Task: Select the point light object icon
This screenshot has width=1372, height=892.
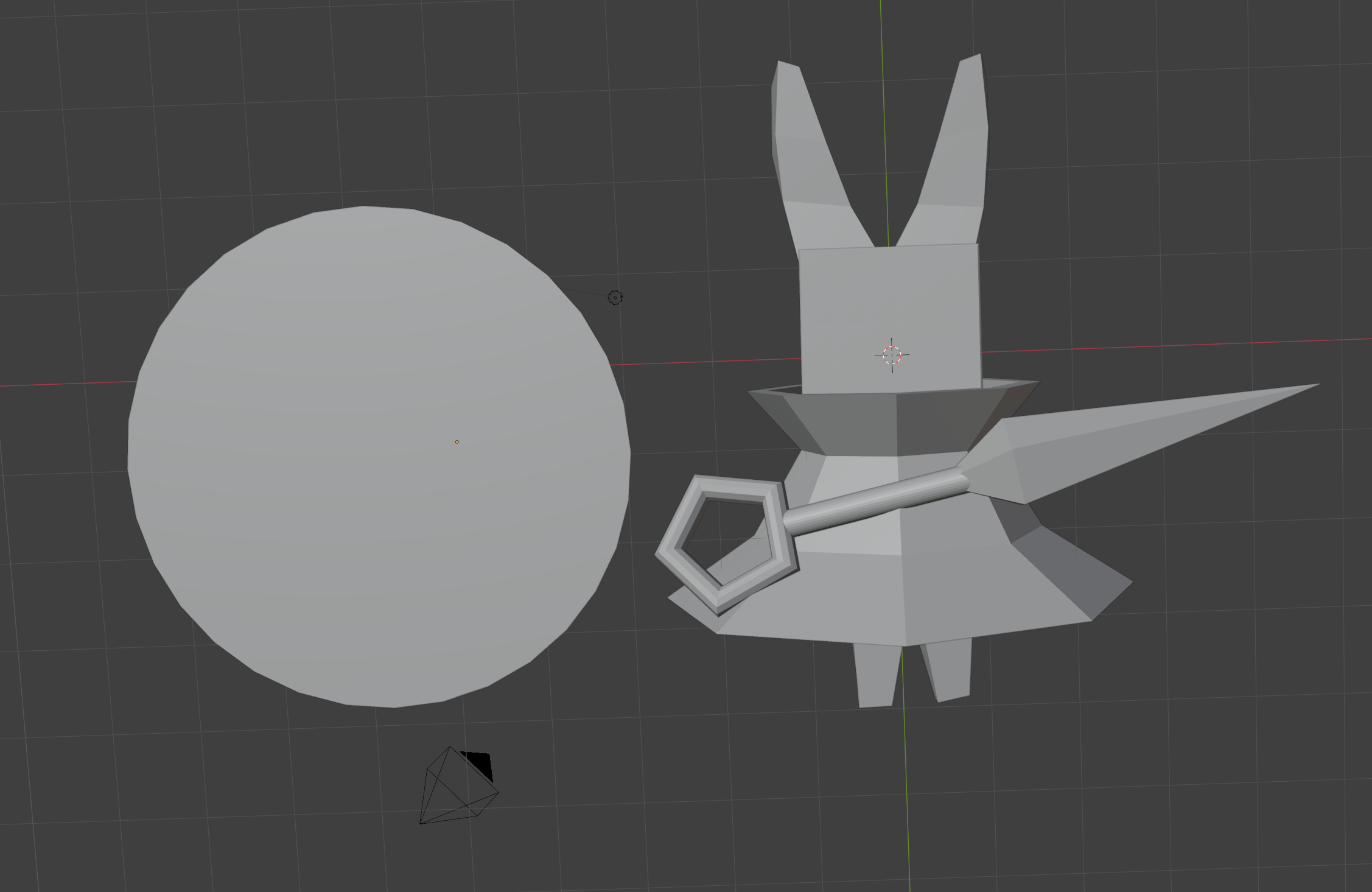Action: [x=615, y=297]
